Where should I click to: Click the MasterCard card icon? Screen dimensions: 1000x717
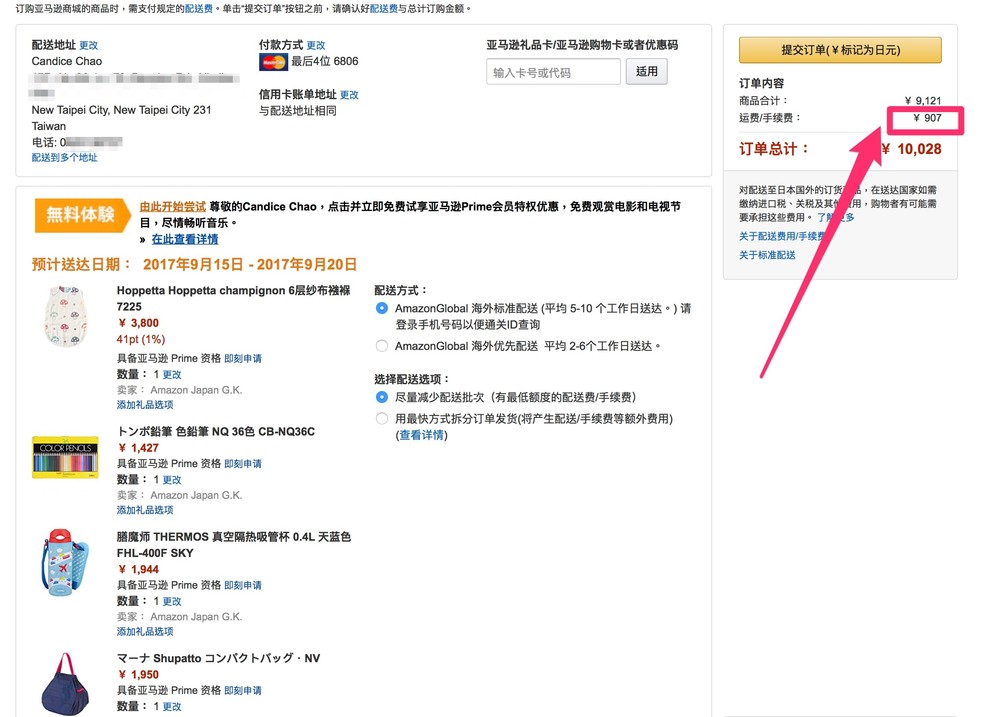pyautogui.click(x=273, y=62)
